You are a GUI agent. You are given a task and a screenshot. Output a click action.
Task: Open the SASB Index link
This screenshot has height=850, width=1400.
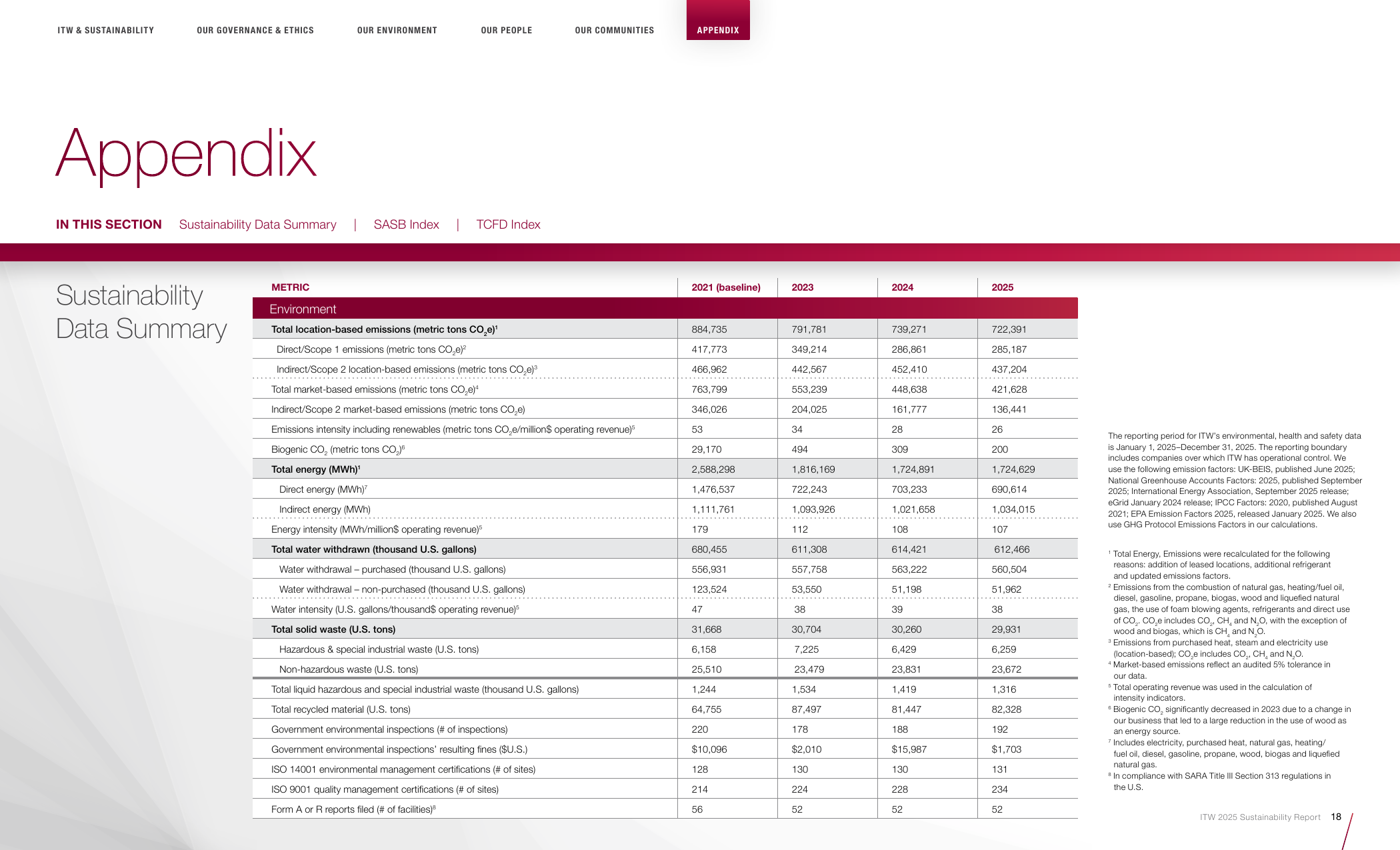click(407, 225)
